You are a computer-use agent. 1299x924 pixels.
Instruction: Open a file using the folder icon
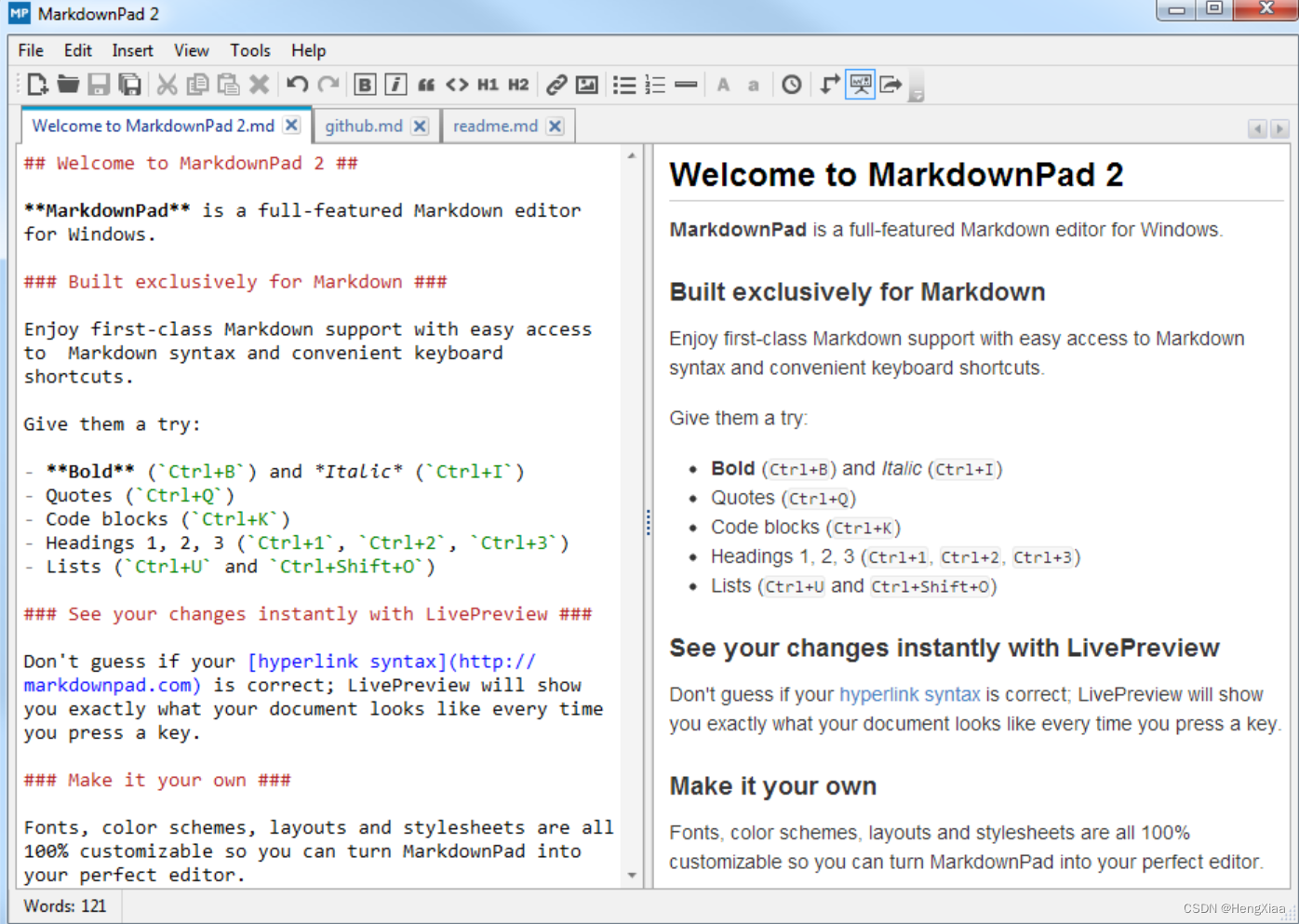point(68,85)
